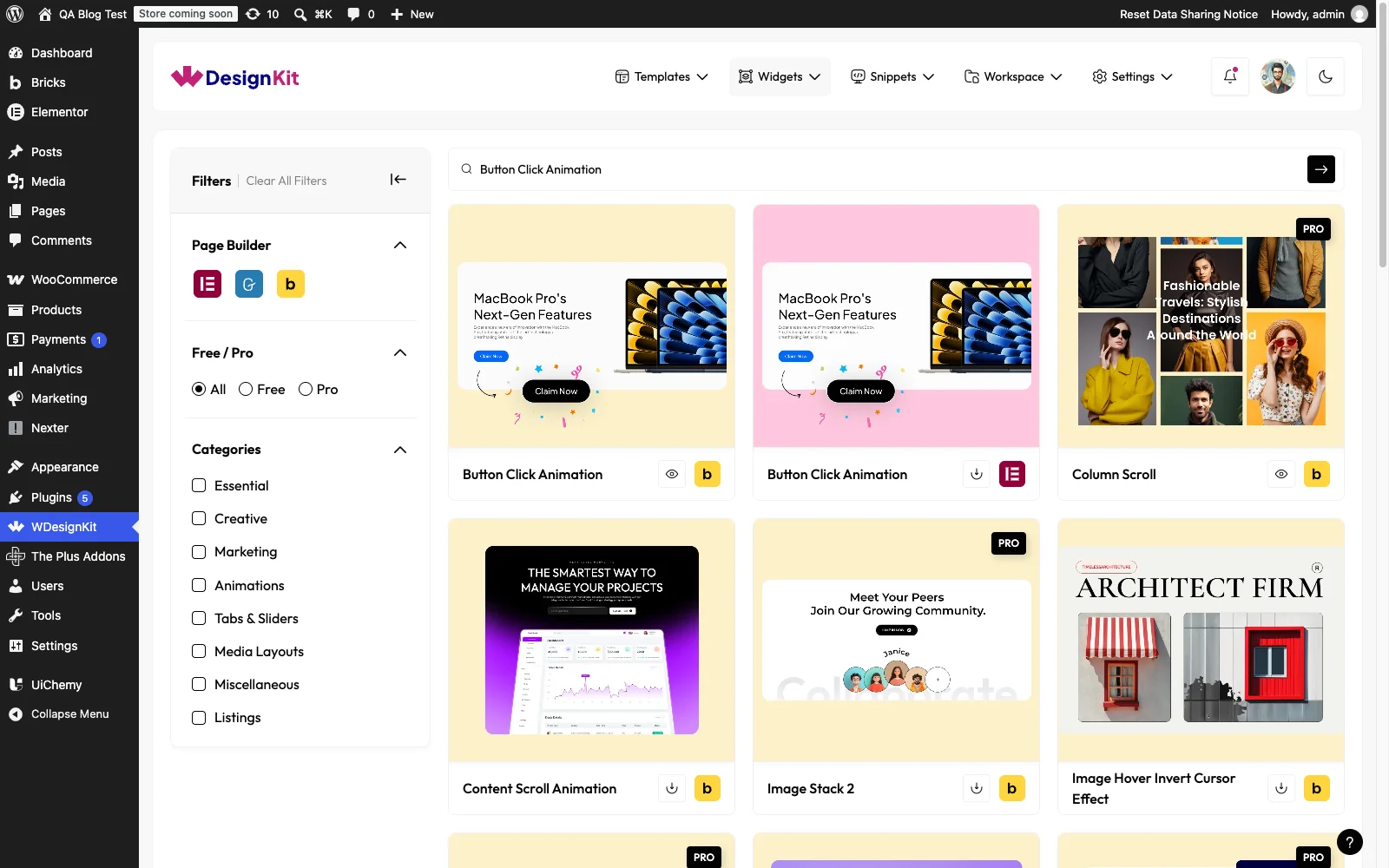1389x868 pixels.
Task: Select the Pro radio option
Action: [306, 389]
